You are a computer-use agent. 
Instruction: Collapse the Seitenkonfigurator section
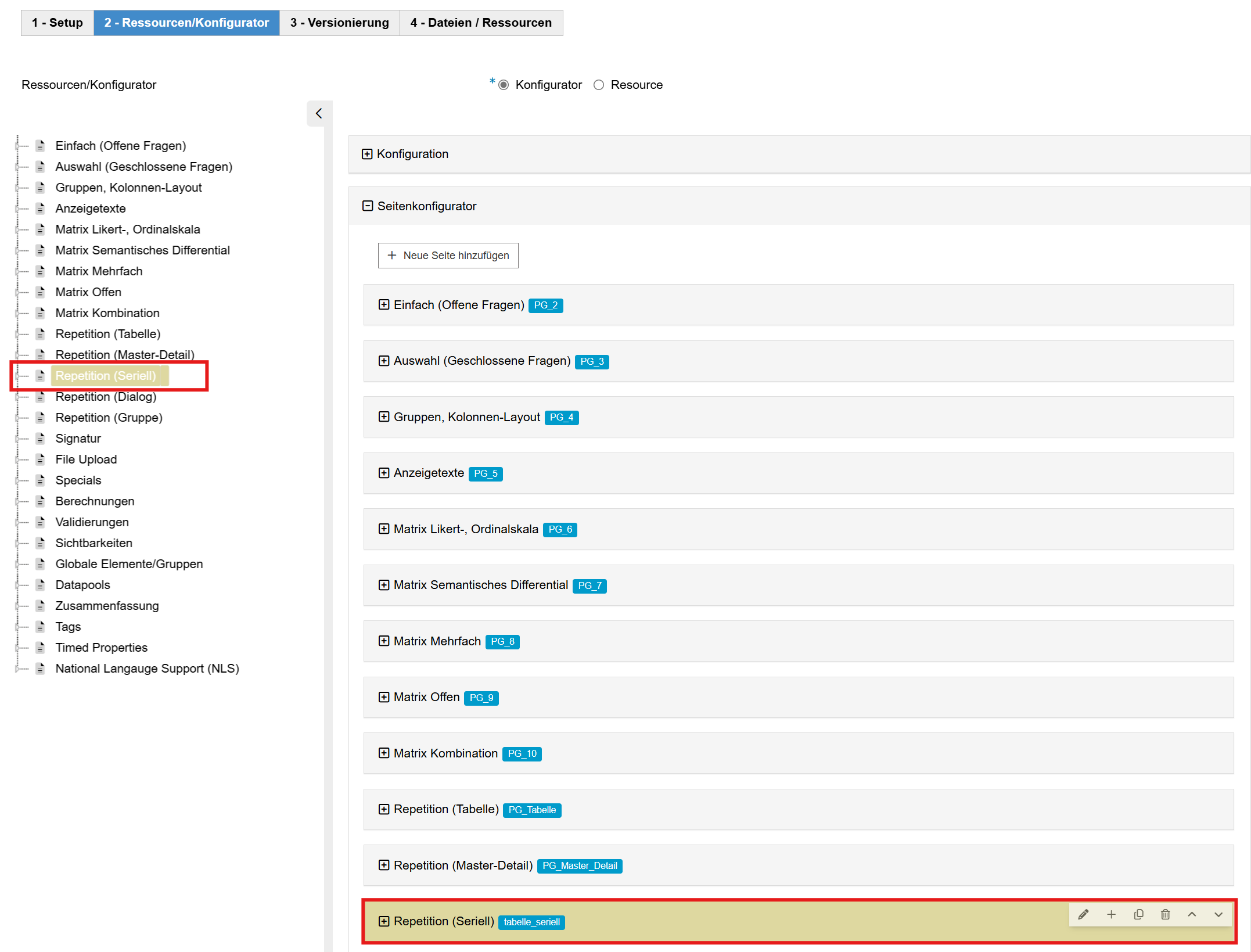(367, 206)
